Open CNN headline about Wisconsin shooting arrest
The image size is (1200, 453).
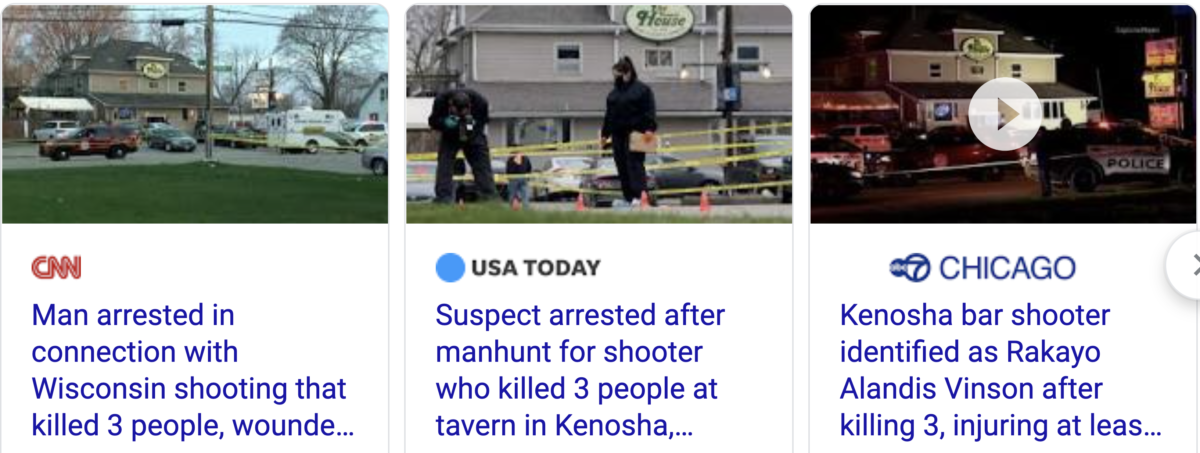[192, 371]
